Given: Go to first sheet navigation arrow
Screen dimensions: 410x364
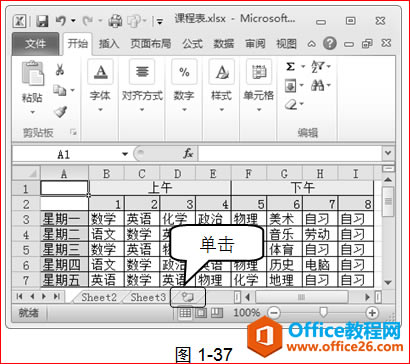Looking at the screenshot, I should [20, 296].
